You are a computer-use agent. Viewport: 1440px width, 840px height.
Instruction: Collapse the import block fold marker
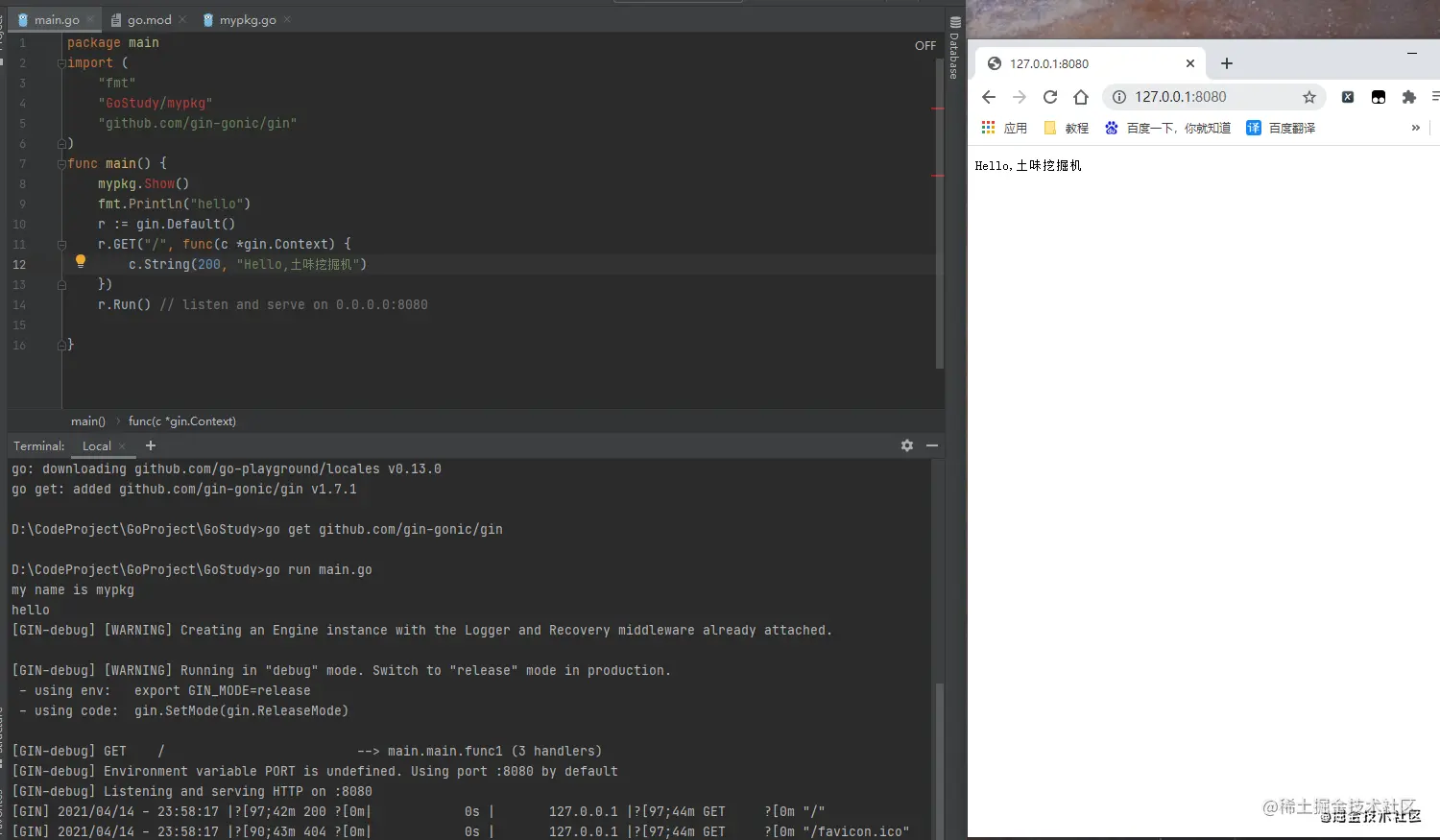(x=61, y=63)
